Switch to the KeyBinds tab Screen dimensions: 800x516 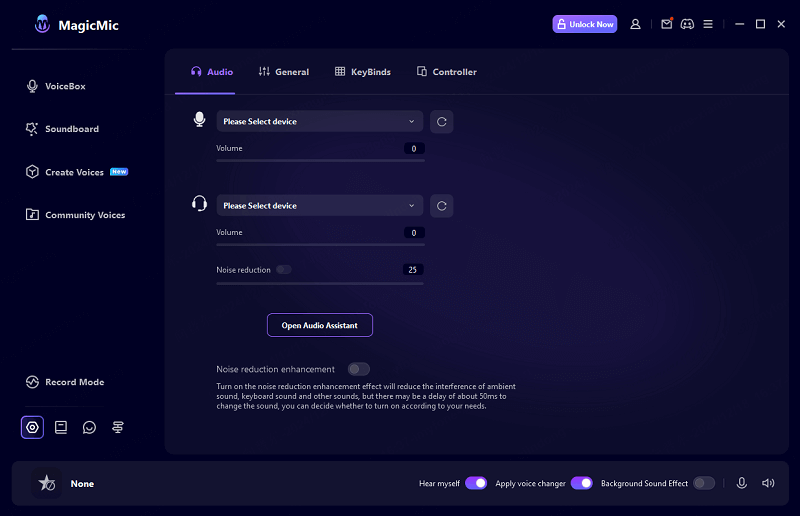(x=363, y=72)
